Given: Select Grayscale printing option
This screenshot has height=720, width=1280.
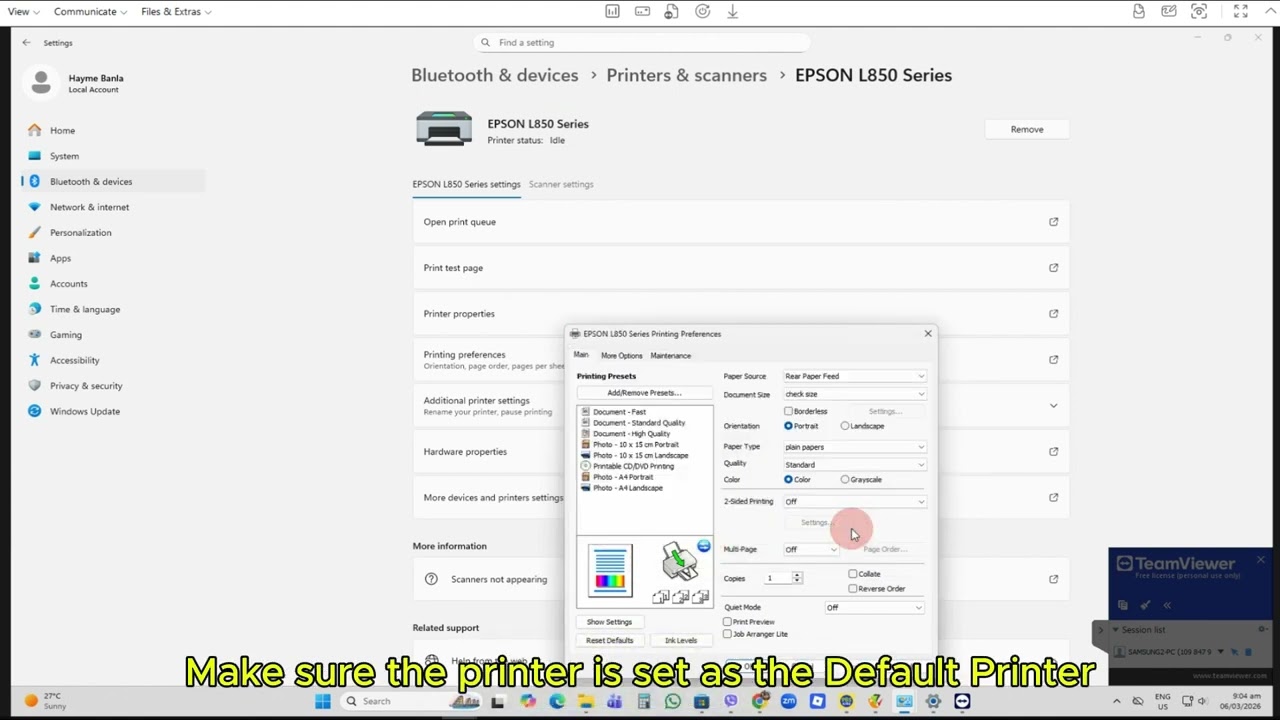Looking at the screenshot, I should pos(845,480).
